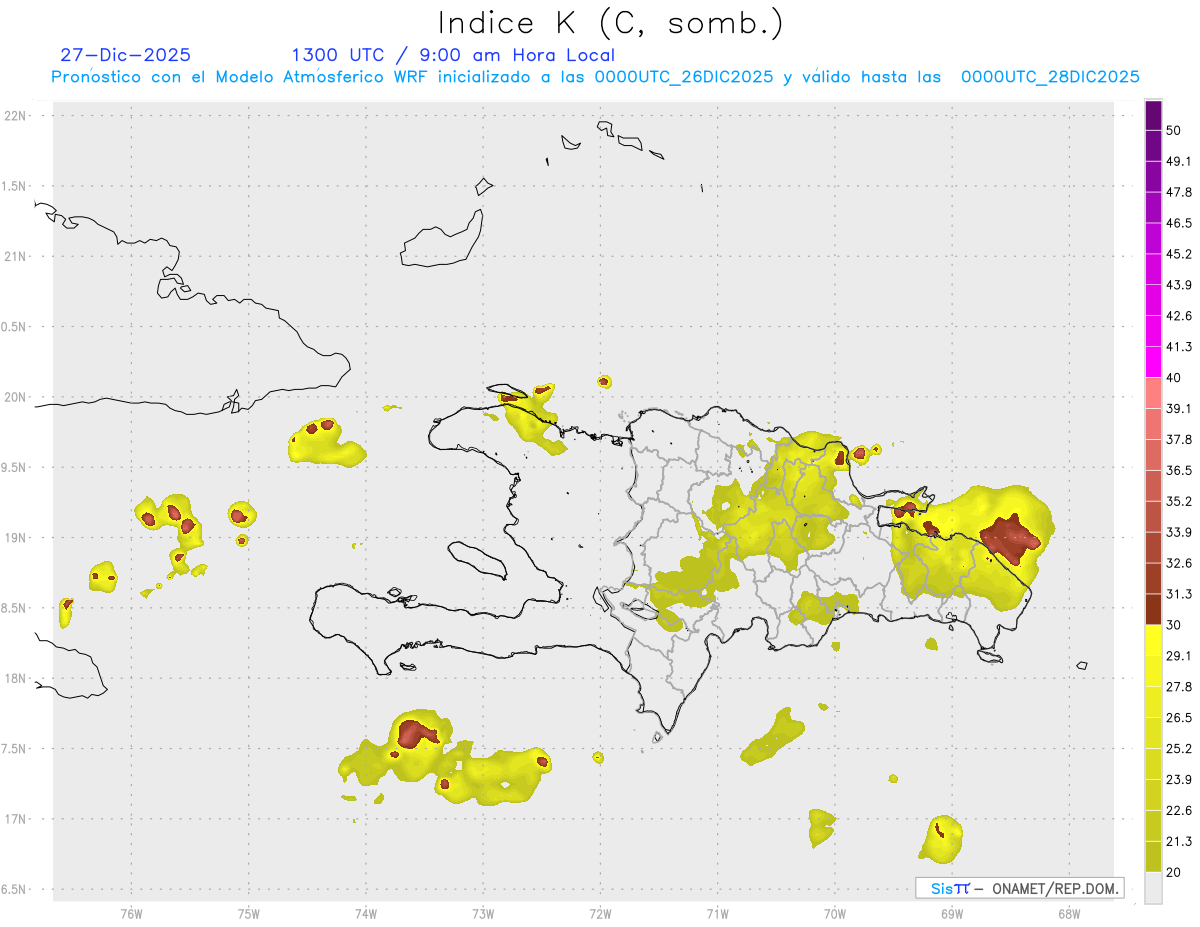Click the colorbar label "26.5"
Image resolution: width=1200 pixels, height=927 pixels.
(x=1179, y=718)
